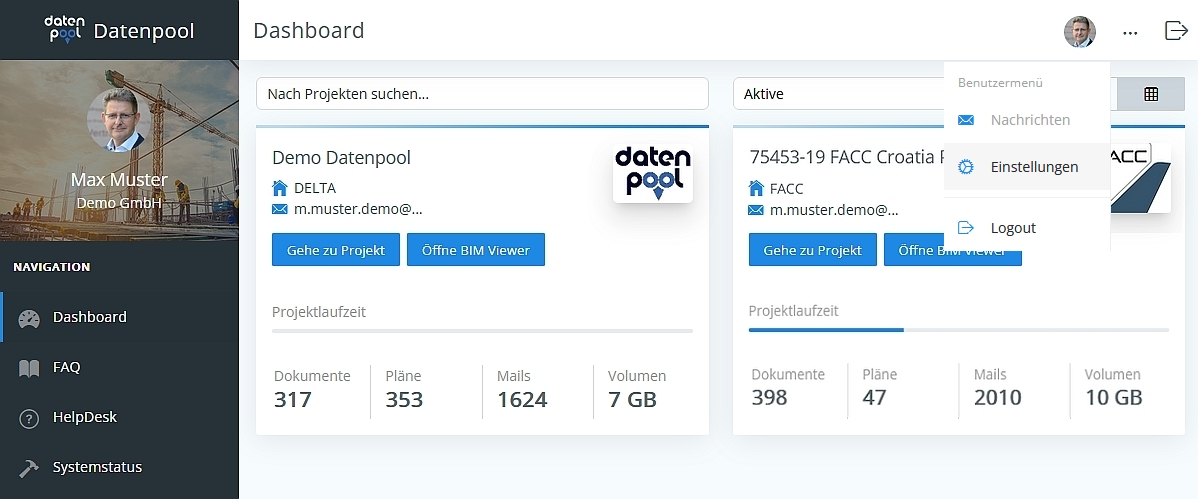Select Logout from the Benutzermenü
The image size is (1198, 499).
click(x=1012, y=228)
